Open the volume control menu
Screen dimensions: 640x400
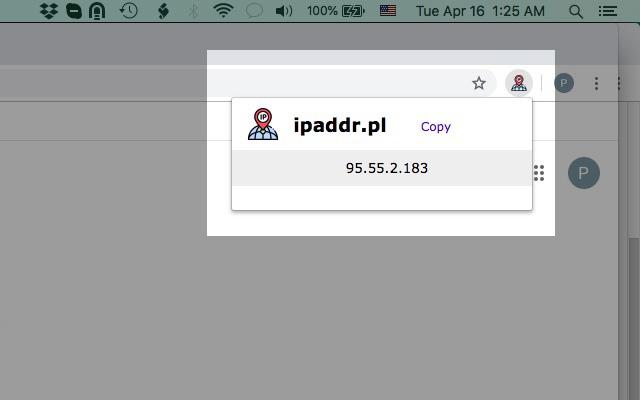pos(284,11)
